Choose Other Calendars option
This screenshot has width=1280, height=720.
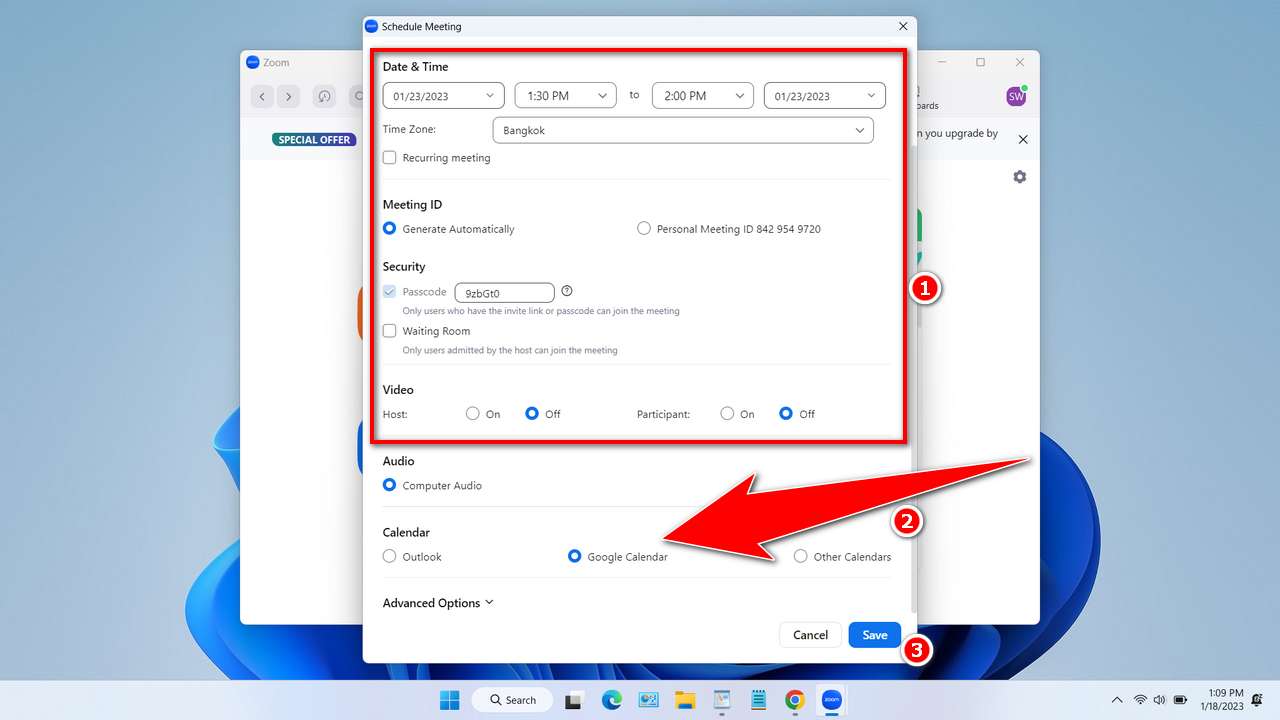point(801,556)
